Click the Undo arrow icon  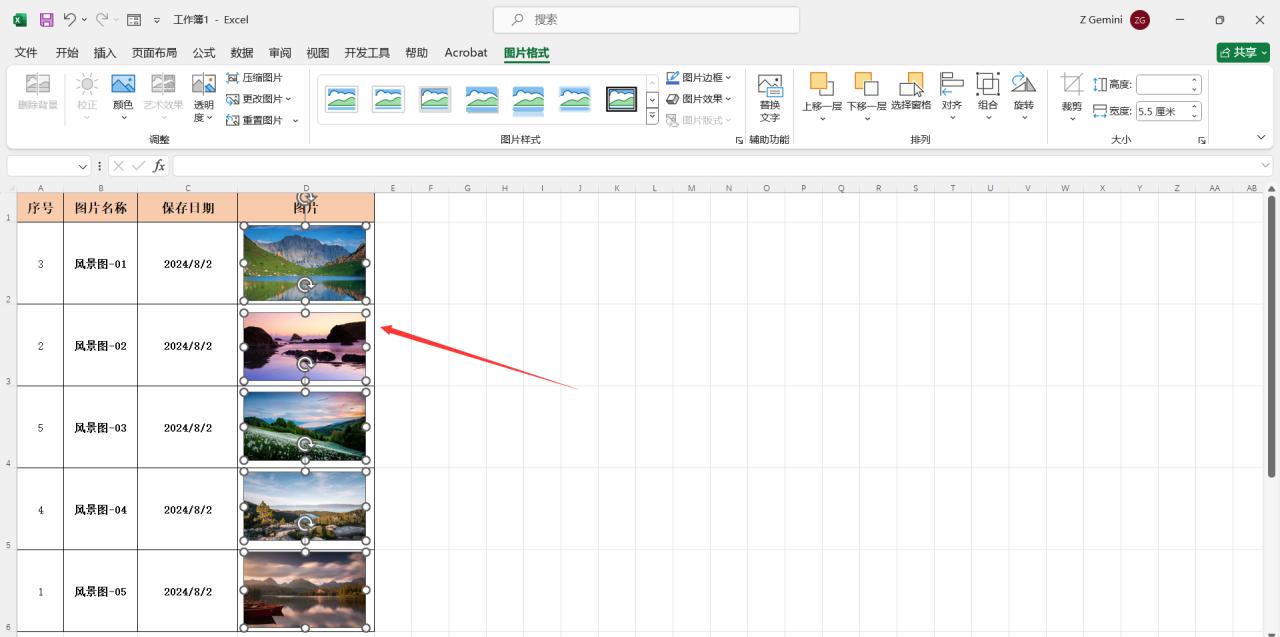(x=69, y=20)
